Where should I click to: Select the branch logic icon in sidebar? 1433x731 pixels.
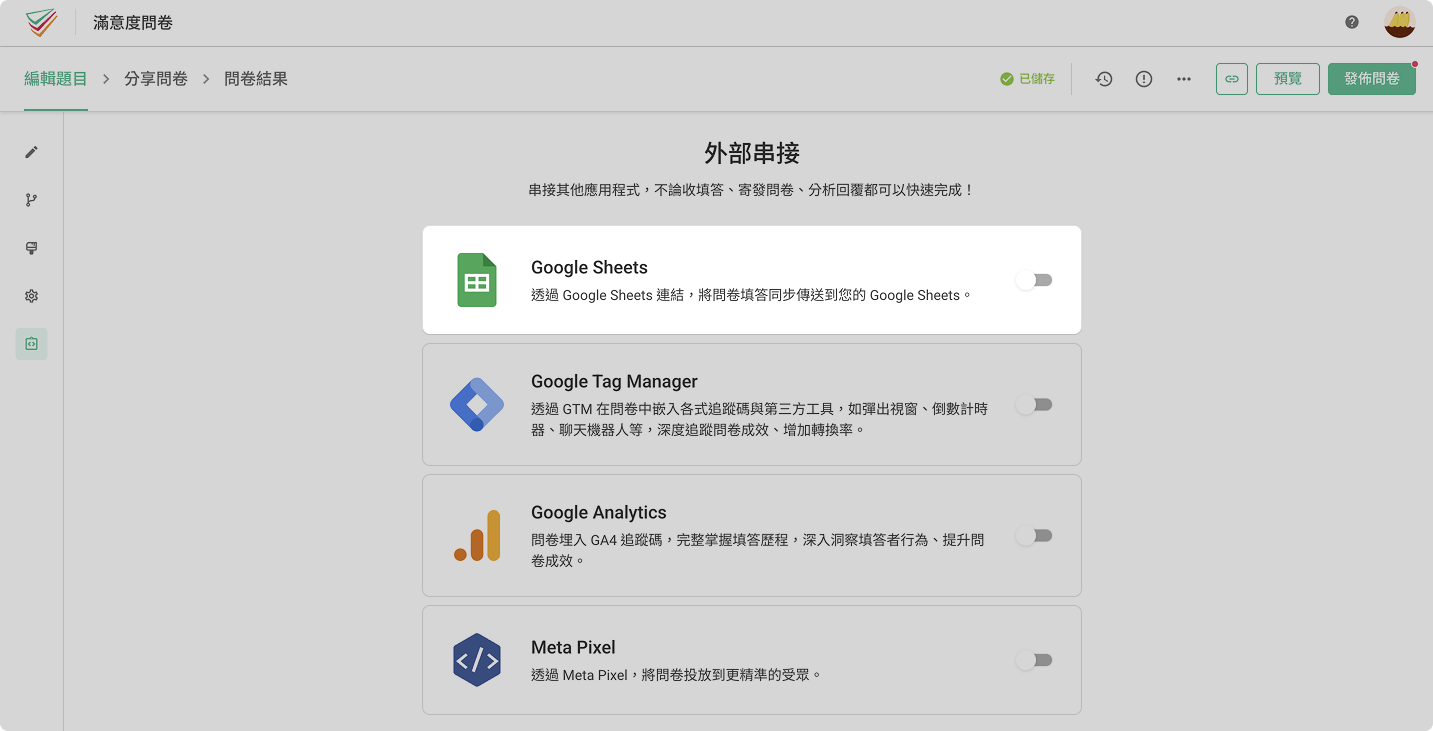(x=32, y=200)
